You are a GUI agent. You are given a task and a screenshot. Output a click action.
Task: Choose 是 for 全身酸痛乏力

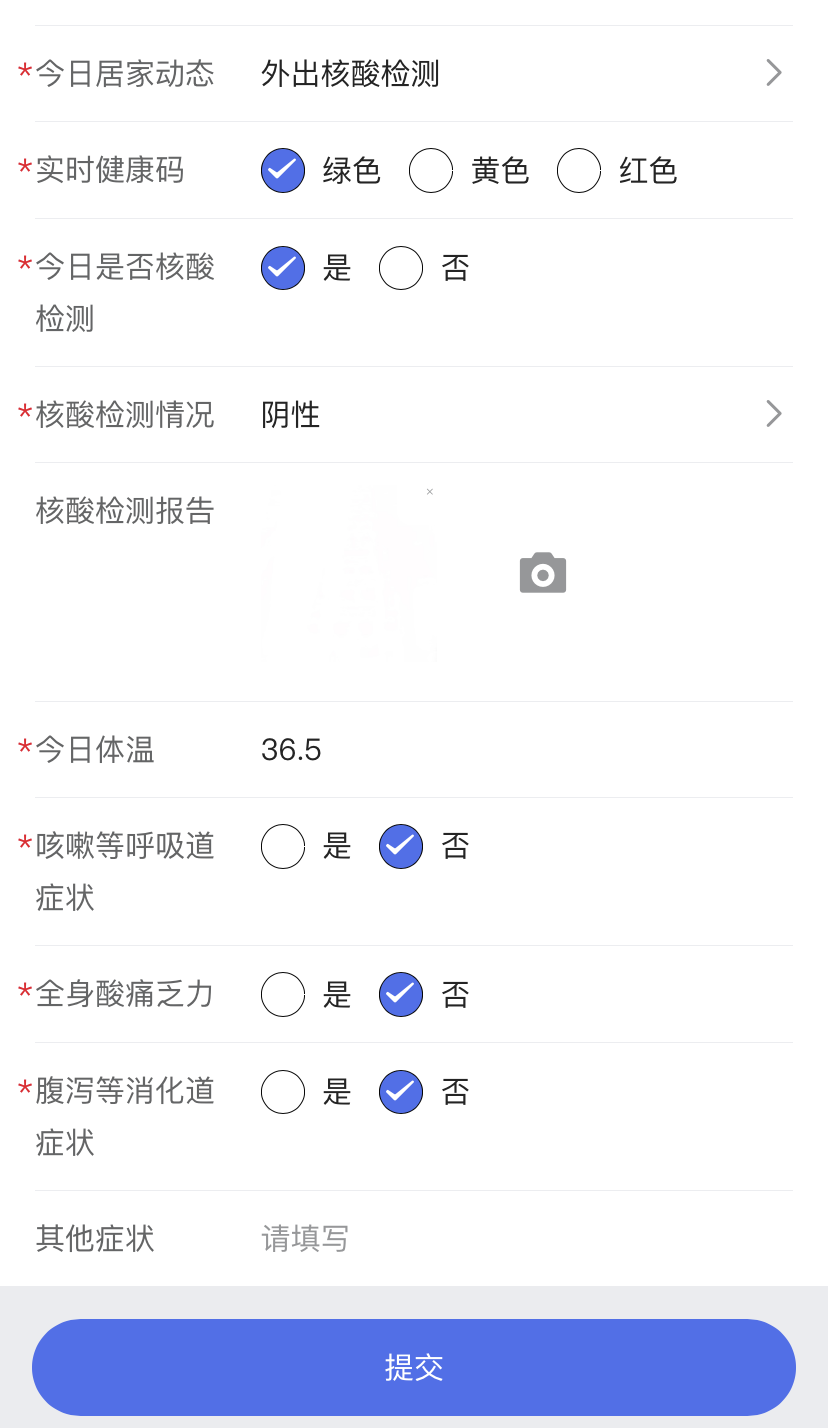[283, 994]
